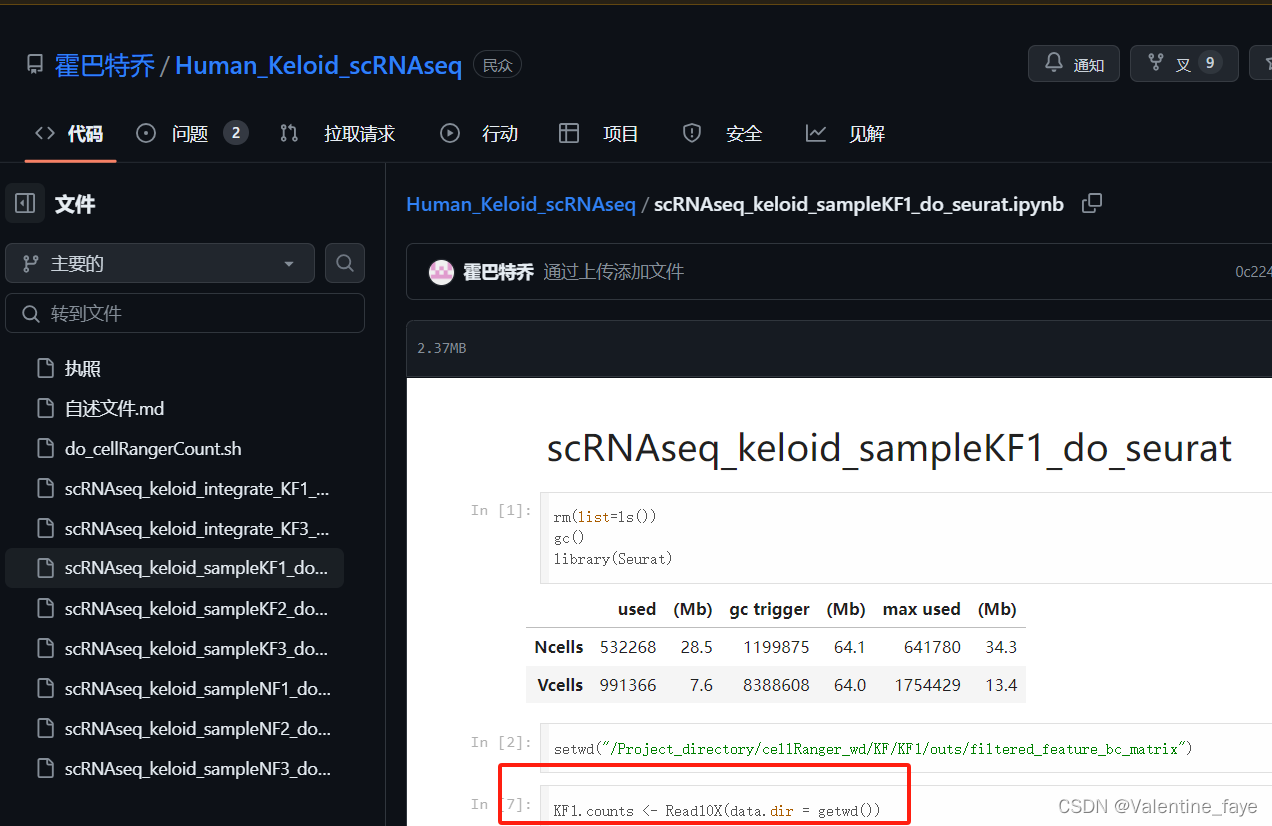Click into the 转到文件 search field

tap(185, 312)
